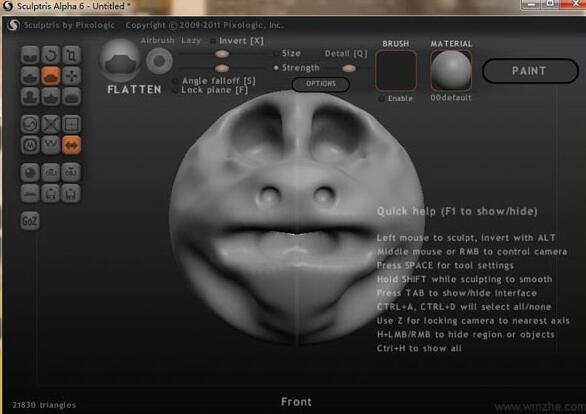Click the GoZ button

[30, 221]
